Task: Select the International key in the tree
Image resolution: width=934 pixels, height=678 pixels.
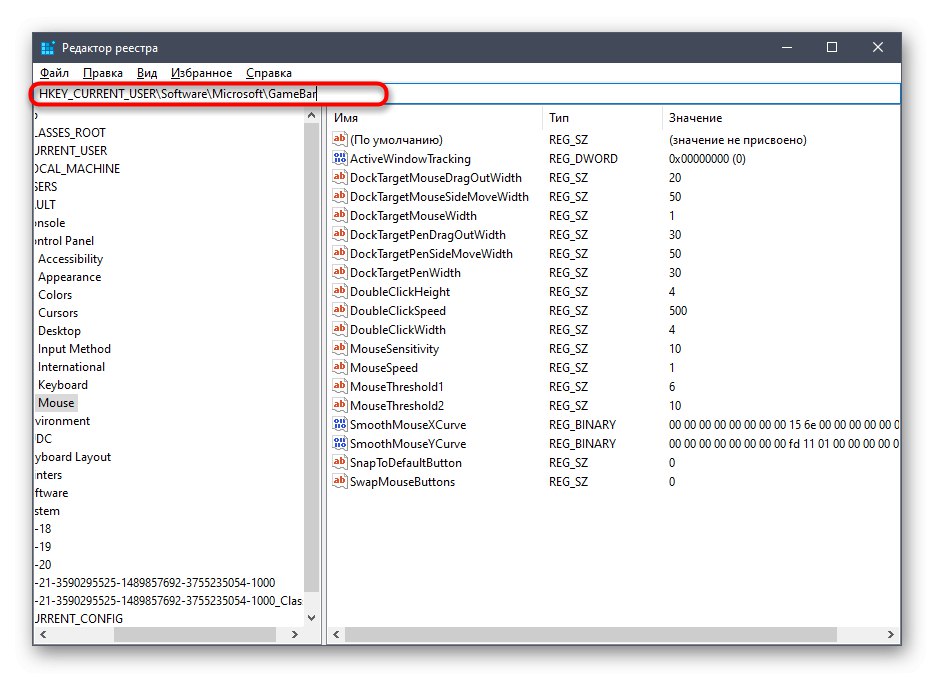Action: pos(71,367)
